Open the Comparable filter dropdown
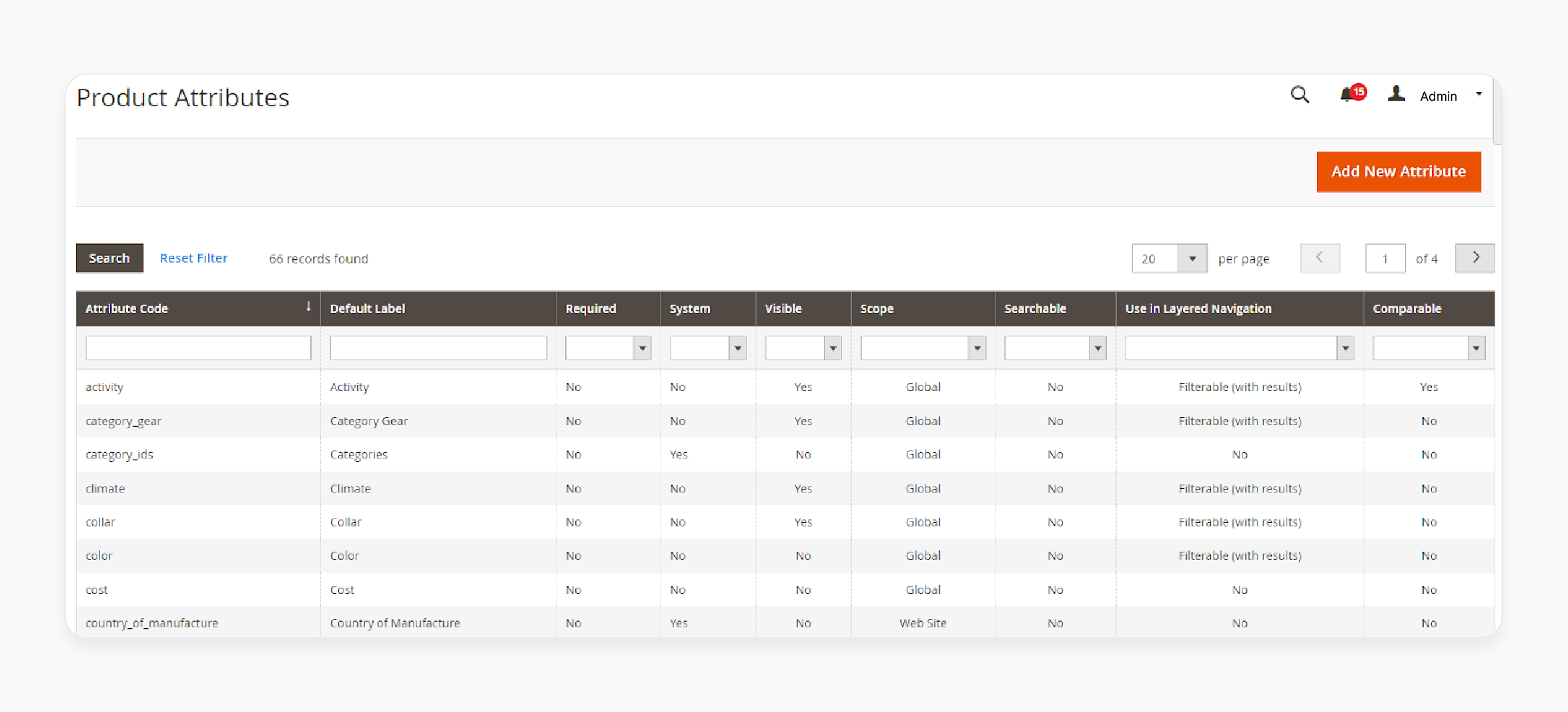The height and width of the screenshot is (712, 1568). click(1429, 348)
